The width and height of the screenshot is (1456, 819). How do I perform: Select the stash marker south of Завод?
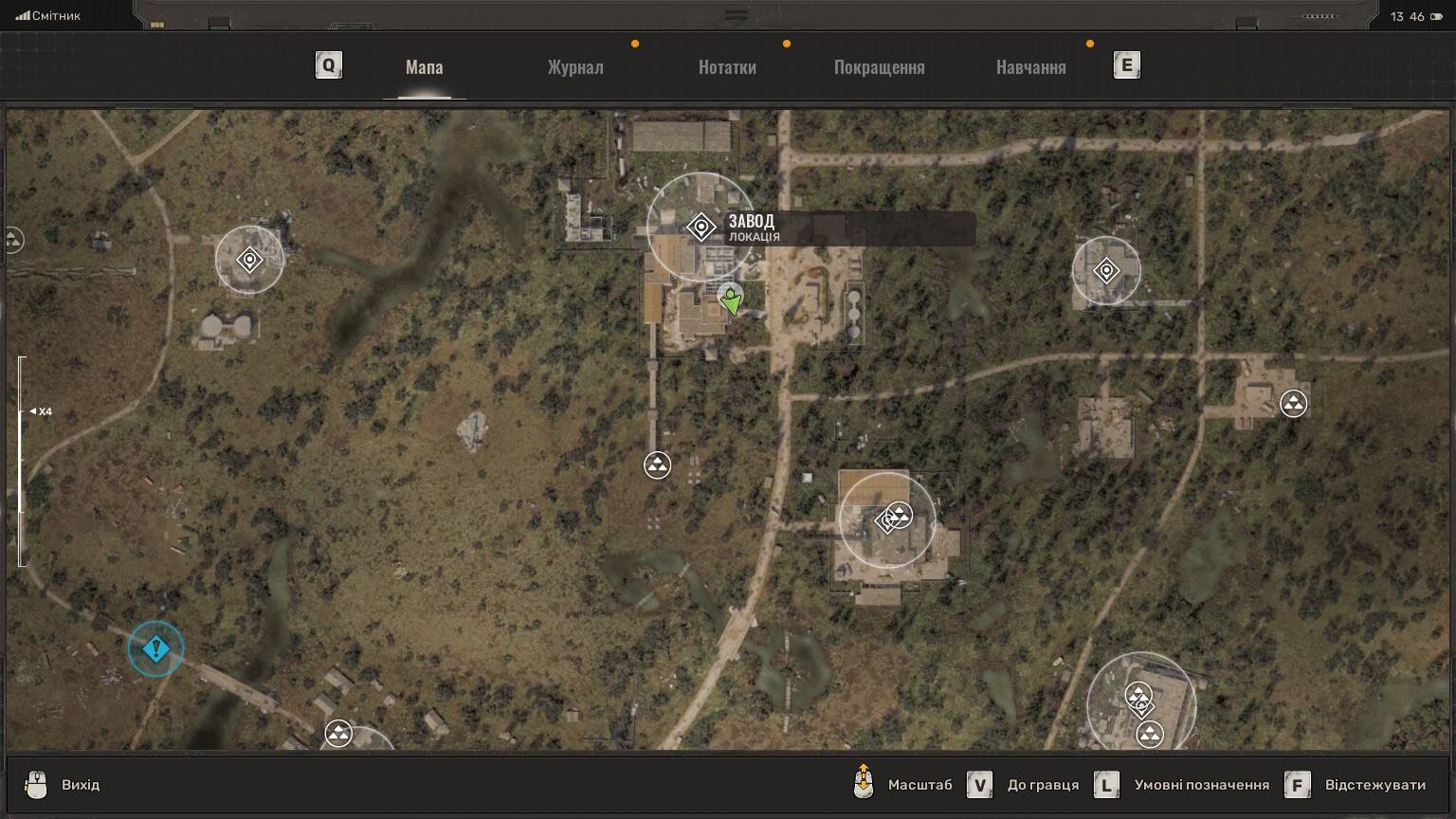point(657,465)
